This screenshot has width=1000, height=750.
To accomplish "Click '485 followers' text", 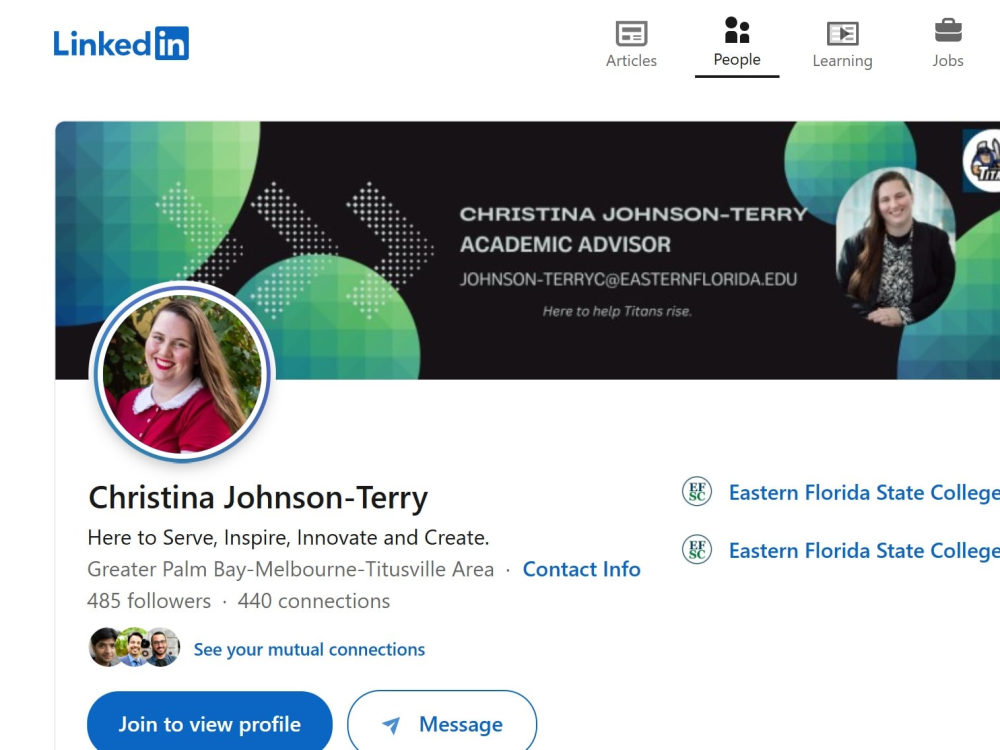I will pos(149,601).
